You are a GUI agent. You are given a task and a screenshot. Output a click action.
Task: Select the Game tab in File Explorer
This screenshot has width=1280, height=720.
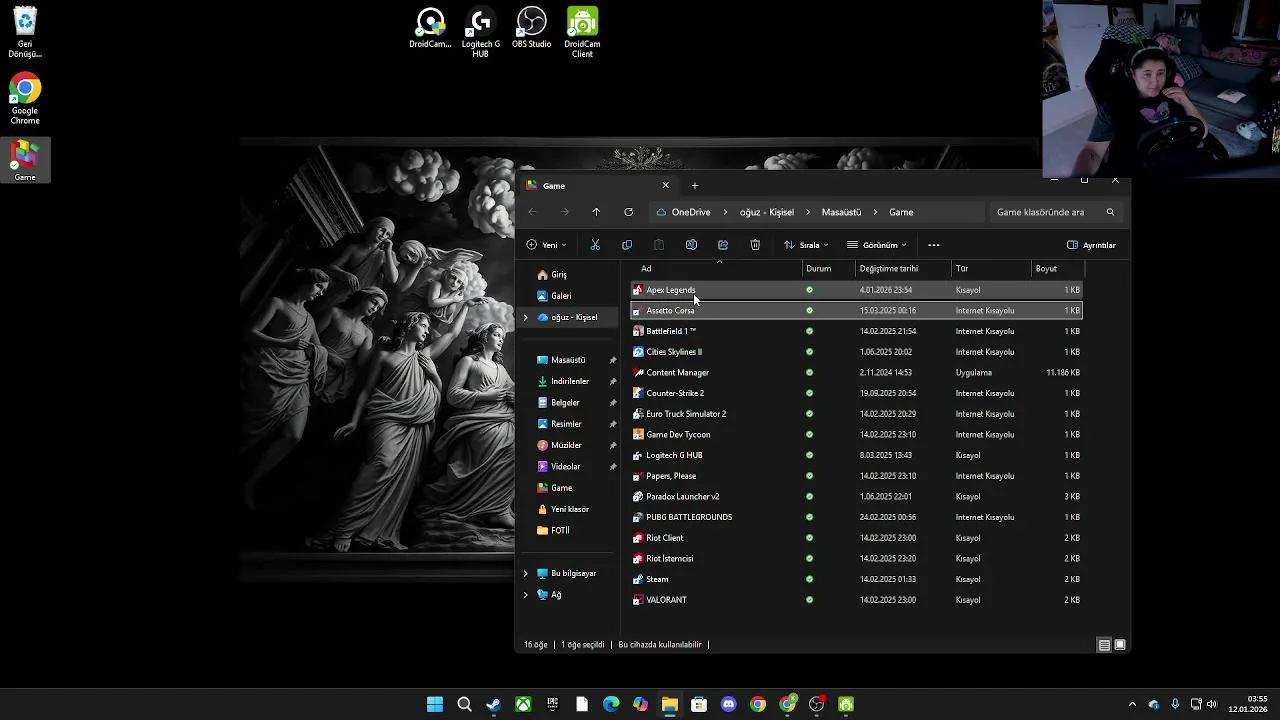598,186
